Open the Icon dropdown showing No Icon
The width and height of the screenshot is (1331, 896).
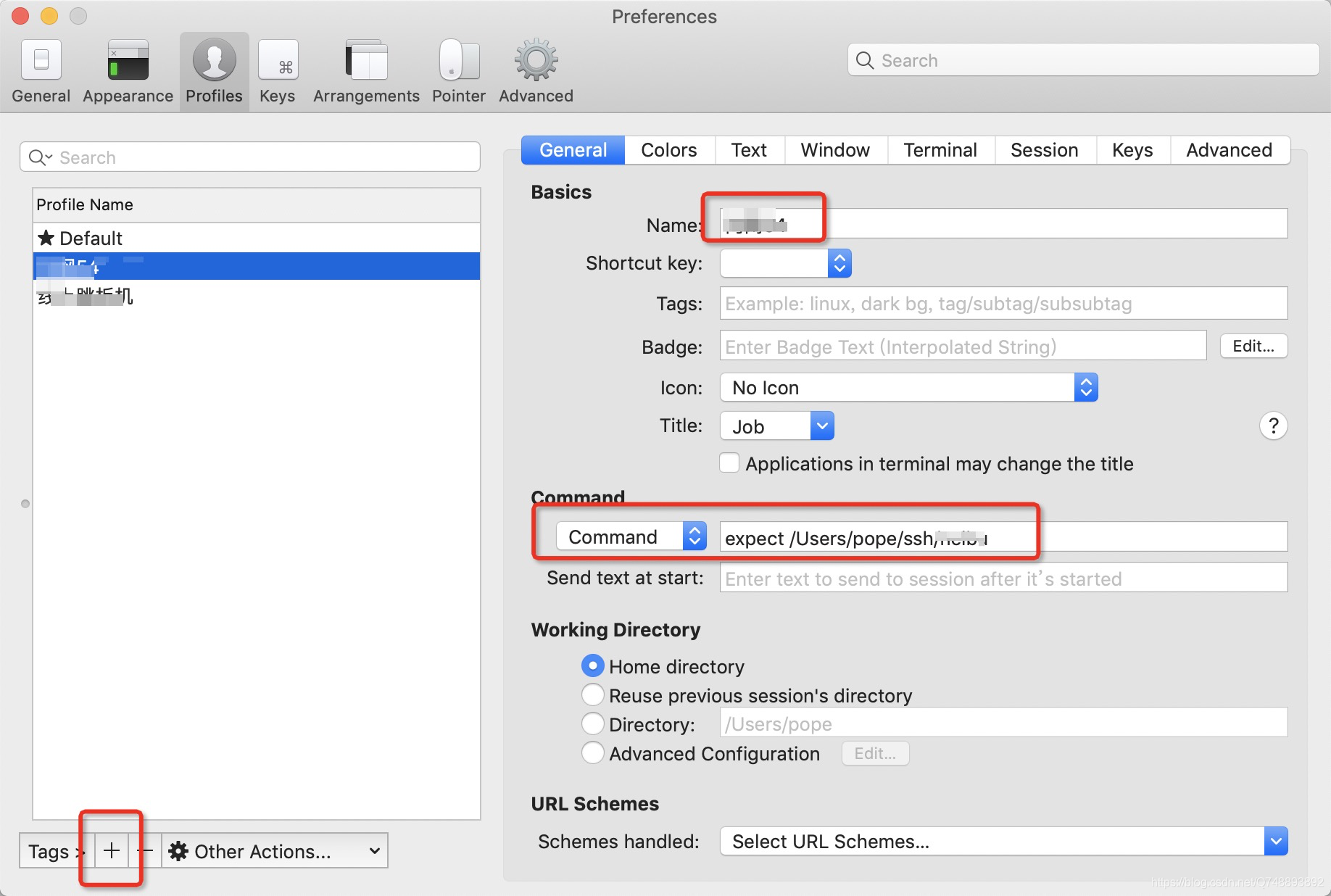(x=909, y=388)
